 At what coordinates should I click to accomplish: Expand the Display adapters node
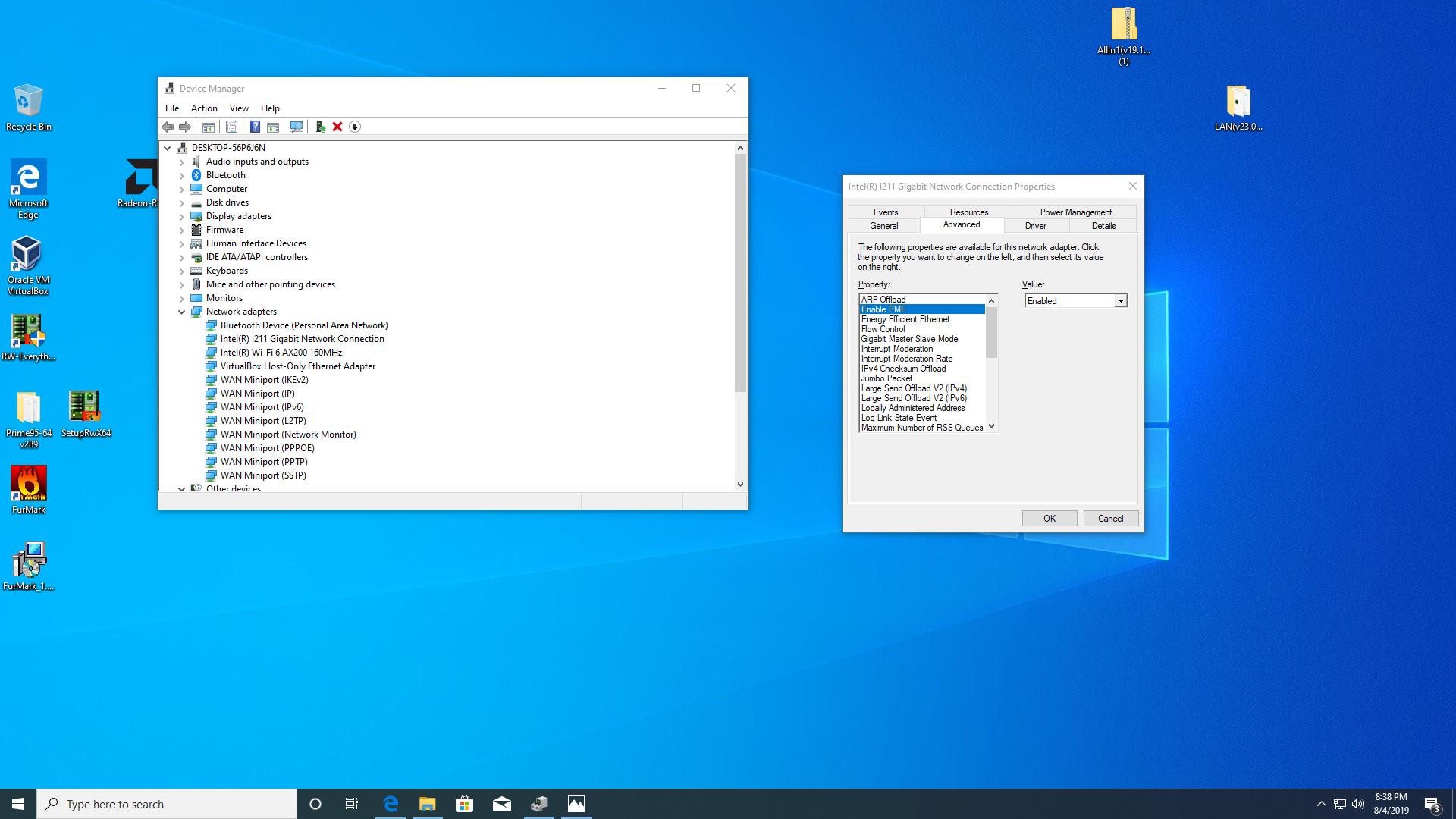point(182,216)
